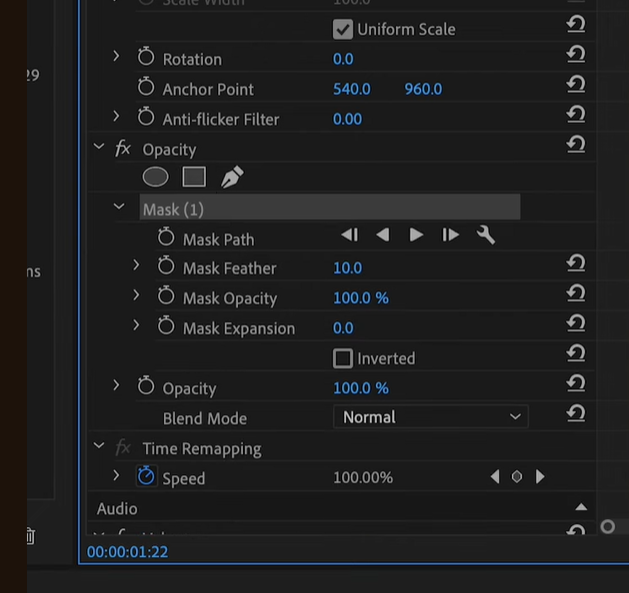Create an ellipse mask under Opacity

pyautogui.click(x=155, y=177)
